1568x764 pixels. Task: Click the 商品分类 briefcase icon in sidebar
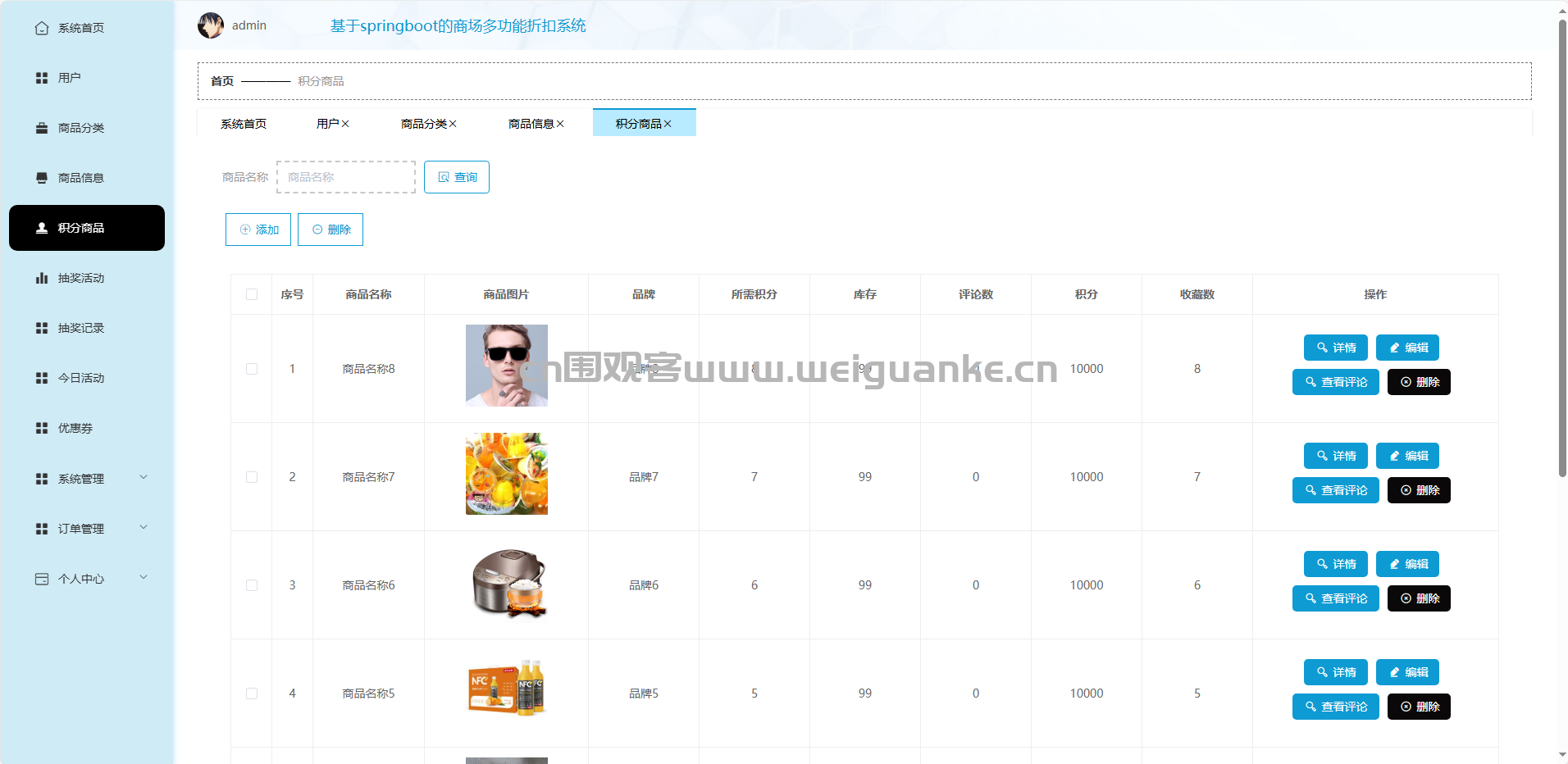[42, 128]
